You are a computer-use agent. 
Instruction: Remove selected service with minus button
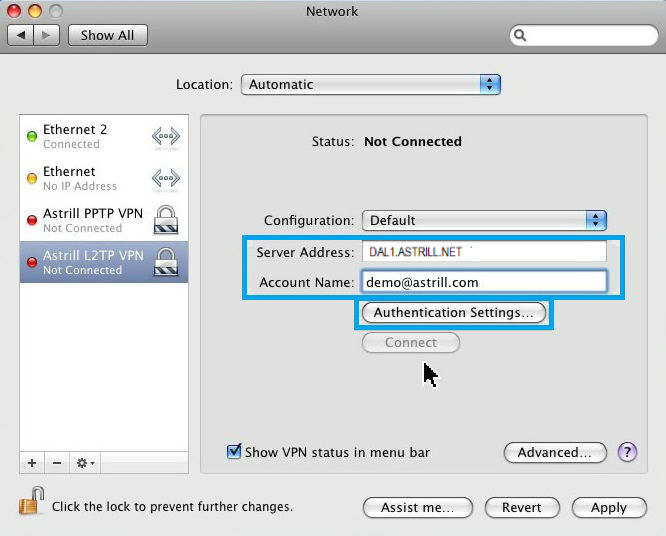pyautogui.click(x=57, y=463)
